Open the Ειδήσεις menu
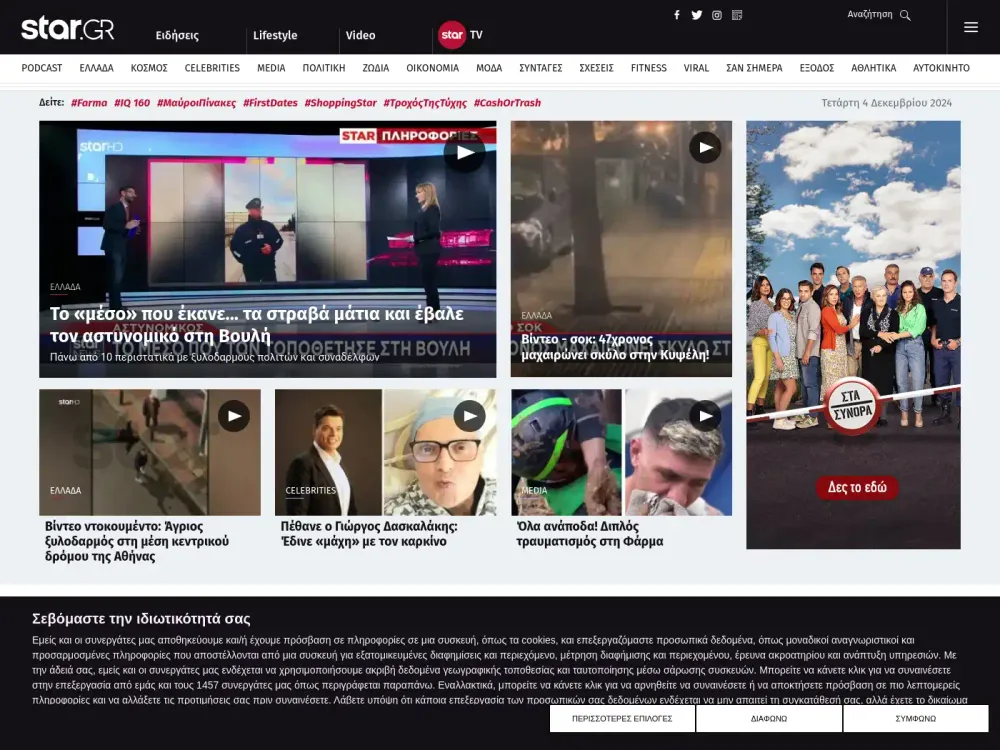Viewport: 1000px width, 750px height. pyautogui.click(x=177, y=36)
